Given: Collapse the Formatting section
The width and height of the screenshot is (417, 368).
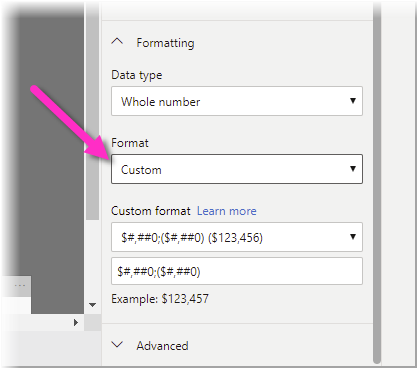Looking at the screenshot, I should pos(117,42).
